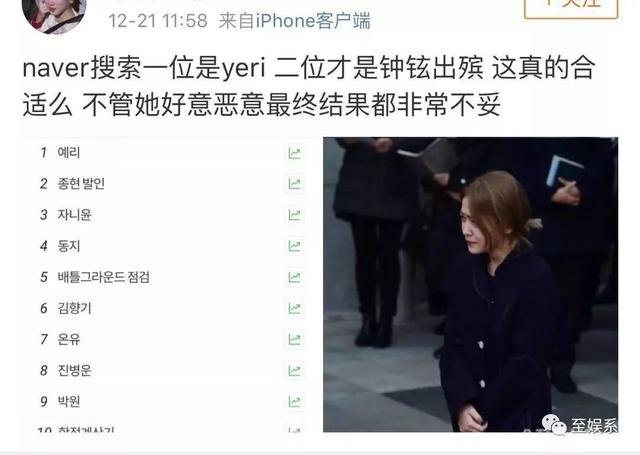640x455 pixels.
Task: Click the 来自iPhone客户端 source link
Action: (295, 21)
